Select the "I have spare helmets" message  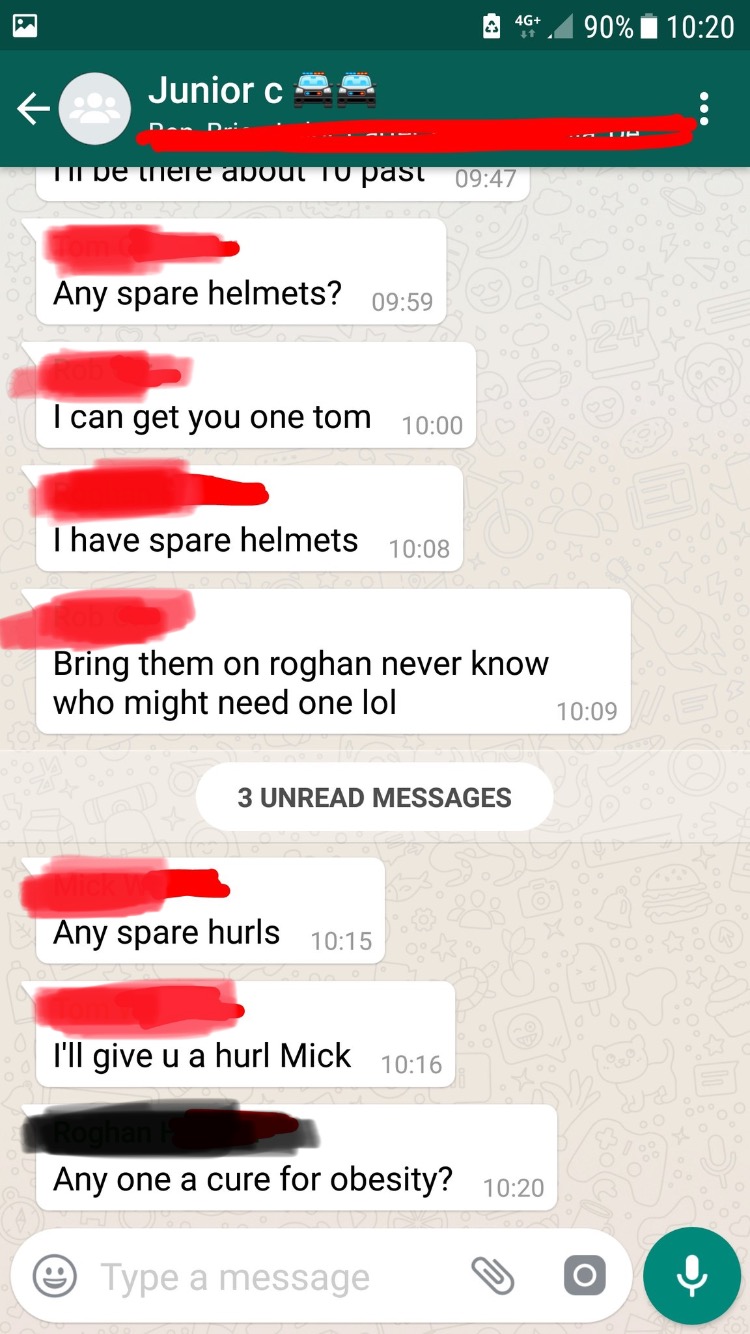(249, 518)
